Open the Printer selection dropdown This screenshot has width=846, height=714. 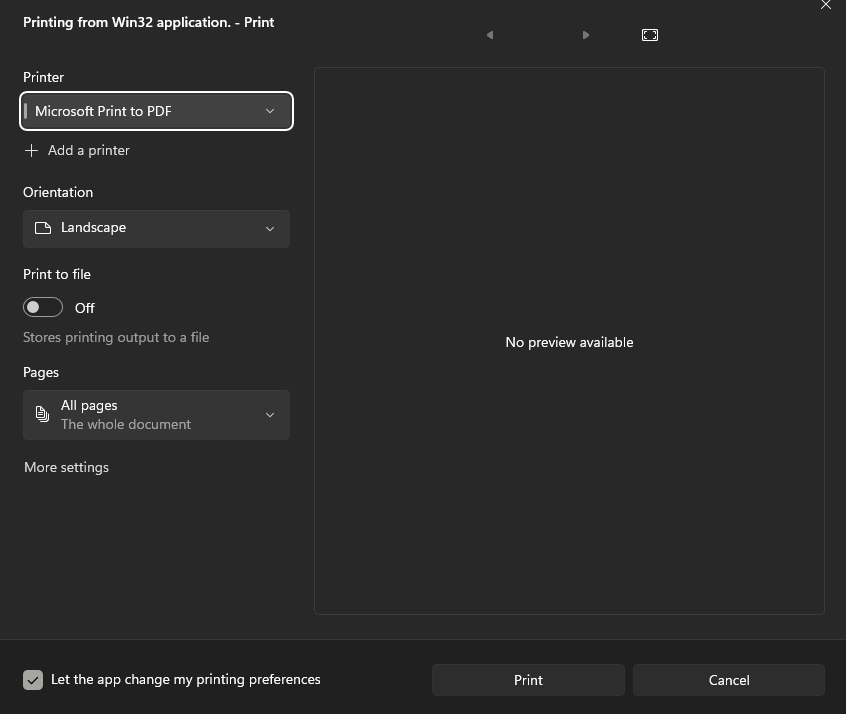156,111
